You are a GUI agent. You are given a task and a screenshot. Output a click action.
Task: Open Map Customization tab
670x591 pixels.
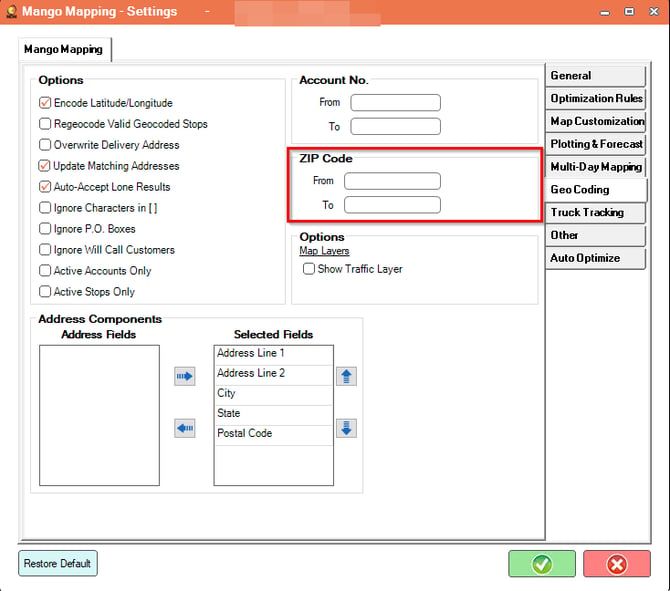point(595,121)
